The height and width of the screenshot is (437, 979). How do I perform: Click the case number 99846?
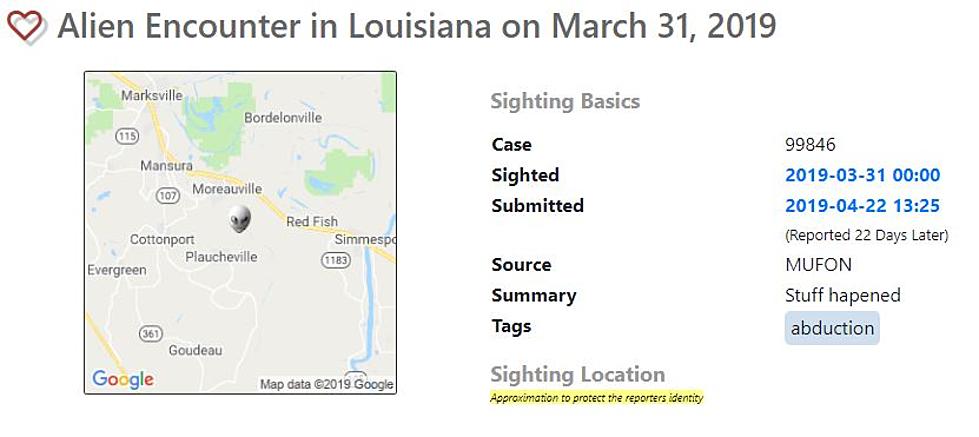click(x=810, y=145)
